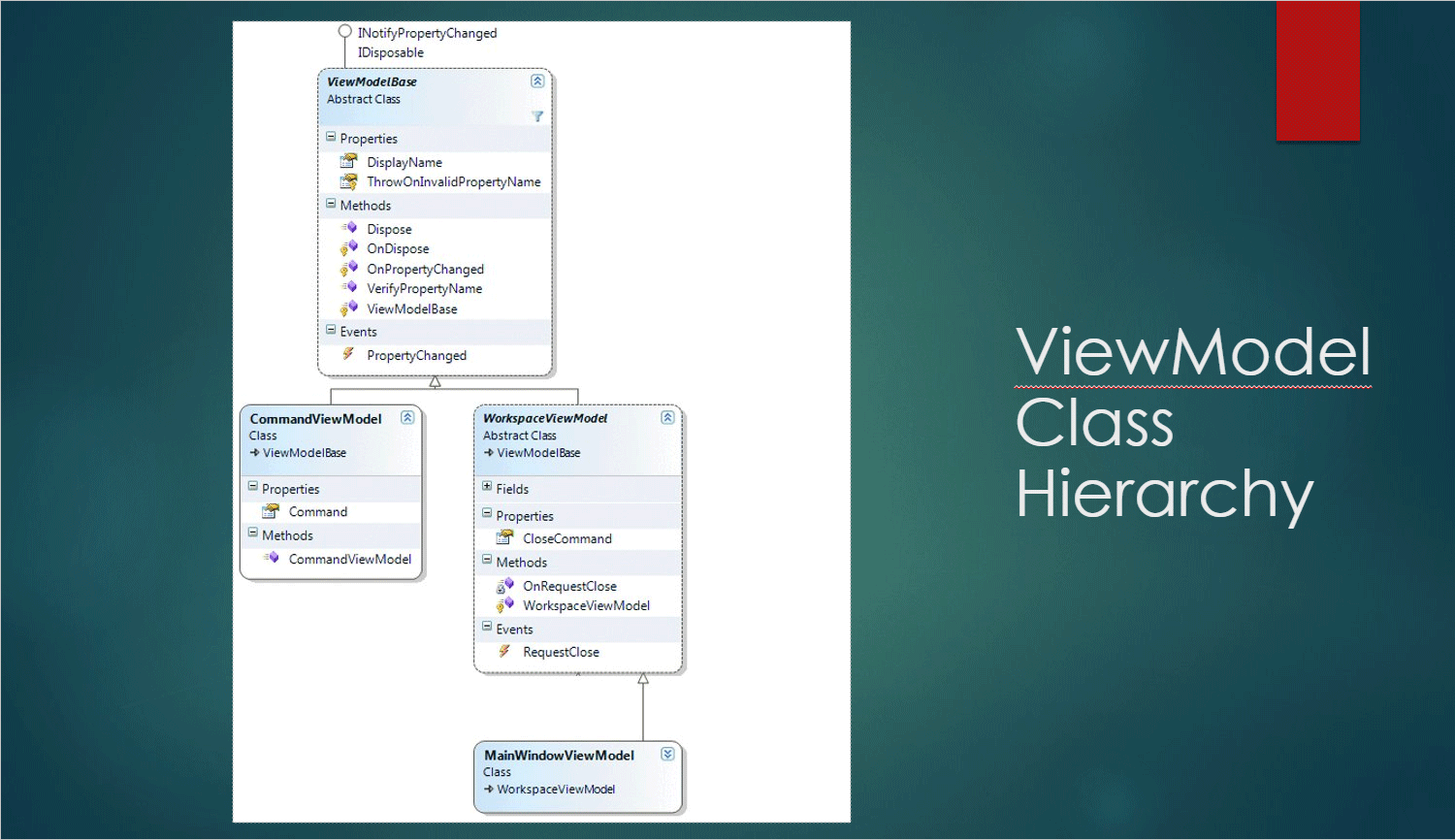This screenshot has height=840, width=1455.
Task: Collapse the ViewModelBase class box chevron
Action: point(537,81)
